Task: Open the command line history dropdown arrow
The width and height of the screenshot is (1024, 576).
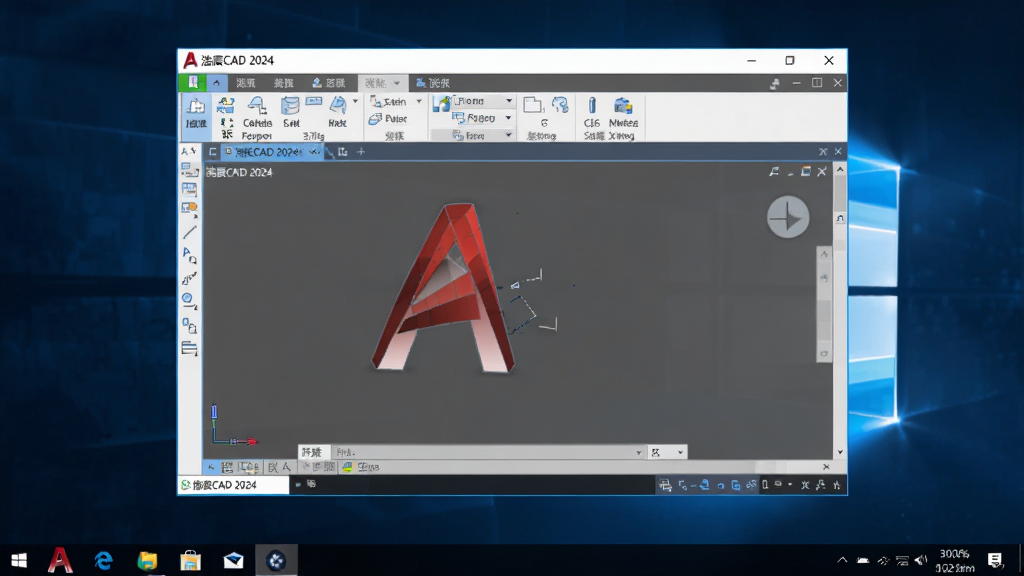Action: click(x=639, y=452)
